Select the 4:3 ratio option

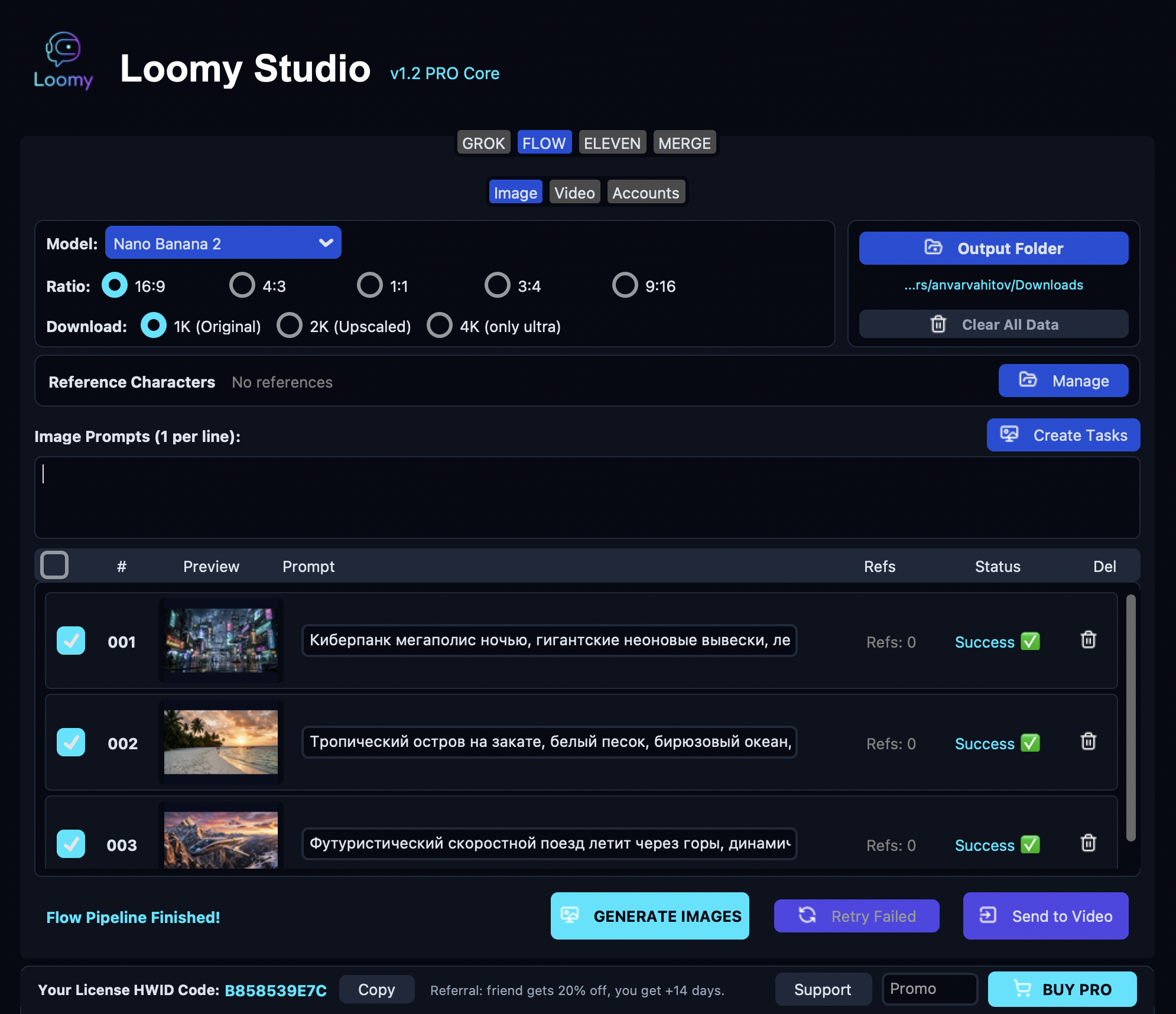pyautogui.click(x=242, y=285)
